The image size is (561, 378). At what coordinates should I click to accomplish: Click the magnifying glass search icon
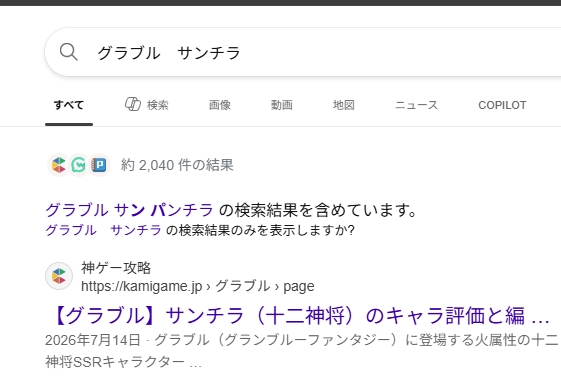[x=69, y=52]
